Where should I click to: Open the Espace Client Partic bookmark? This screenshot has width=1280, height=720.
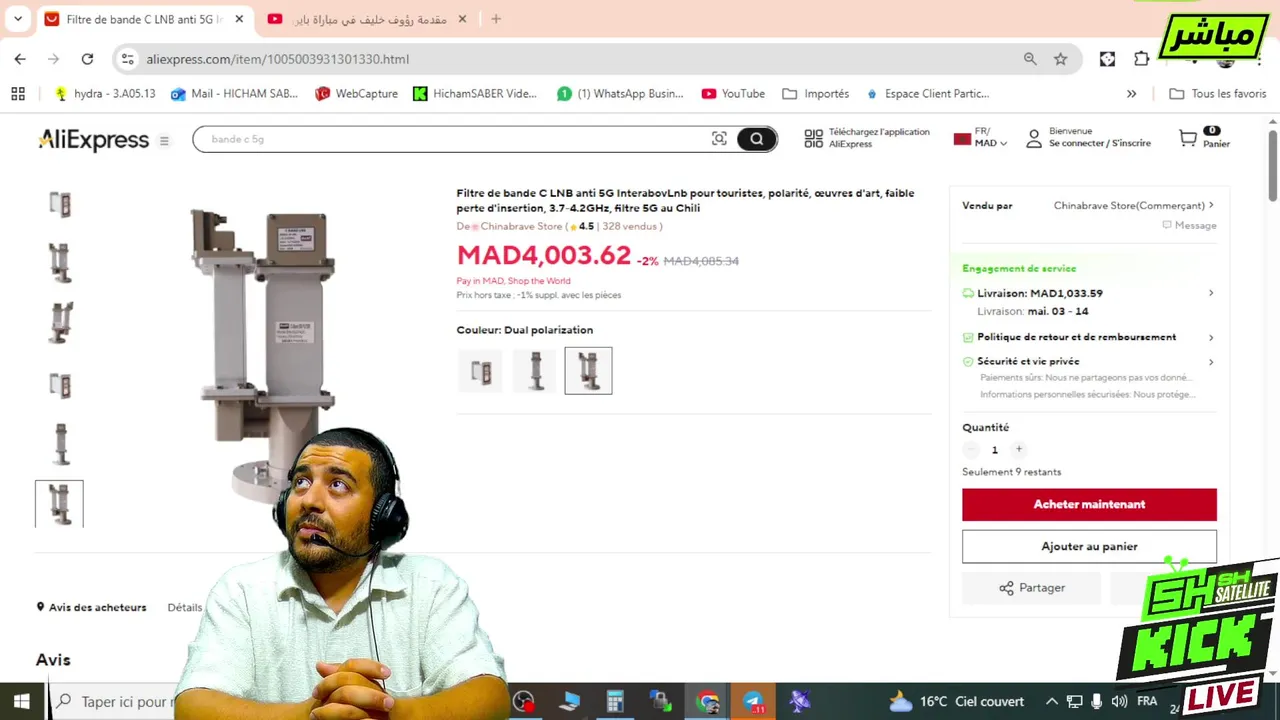pos(927,94)
